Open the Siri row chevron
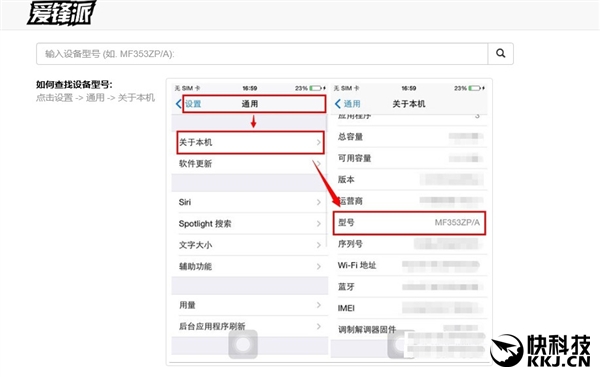 pos(318,202)
